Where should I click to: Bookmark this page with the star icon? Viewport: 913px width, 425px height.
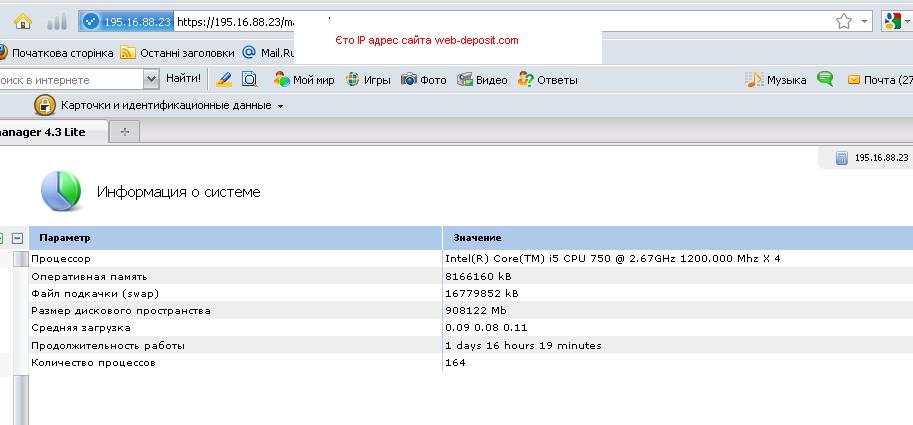[x=843, y=22]
